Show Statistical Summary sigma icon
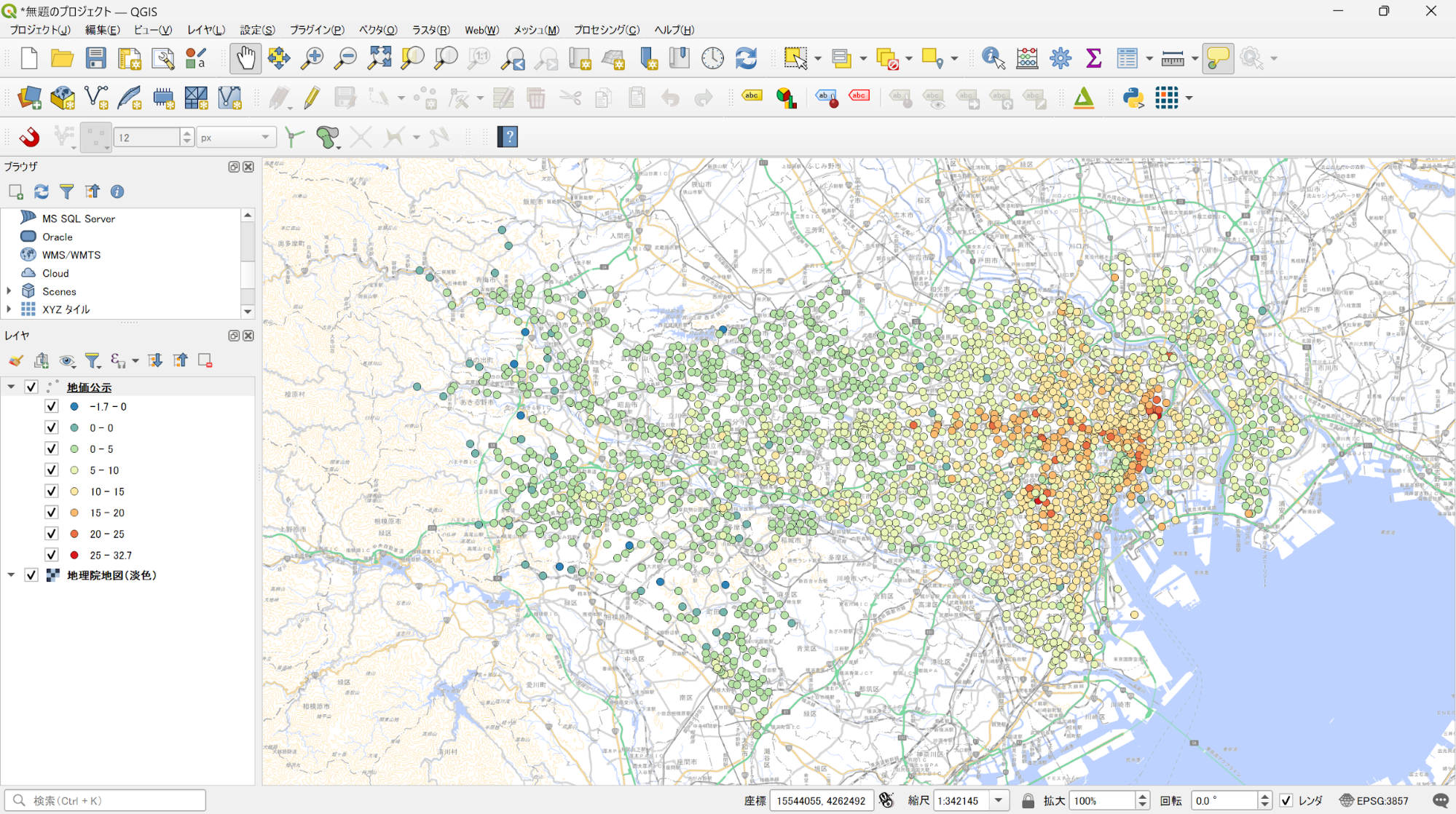Screen dimensions: 1456x814 click(1093, 58)
